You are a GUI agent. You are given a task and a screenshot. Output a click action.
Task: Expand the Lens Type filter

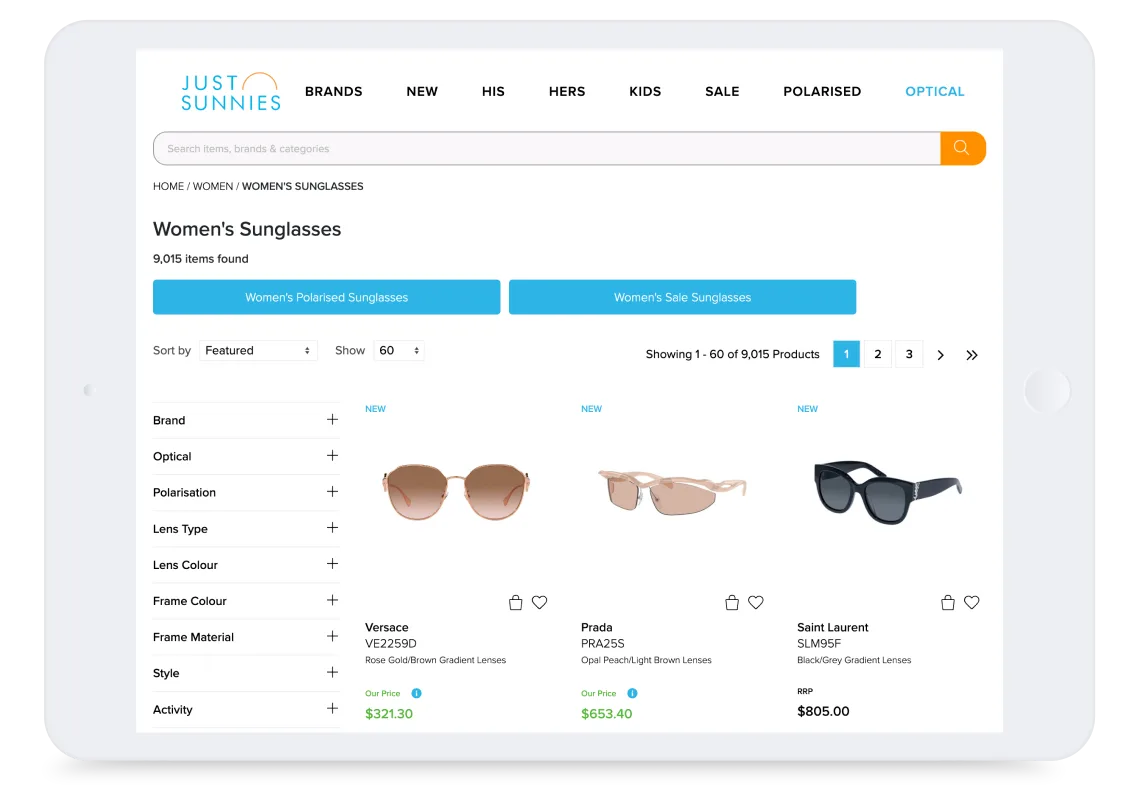[x=246, y=528]
